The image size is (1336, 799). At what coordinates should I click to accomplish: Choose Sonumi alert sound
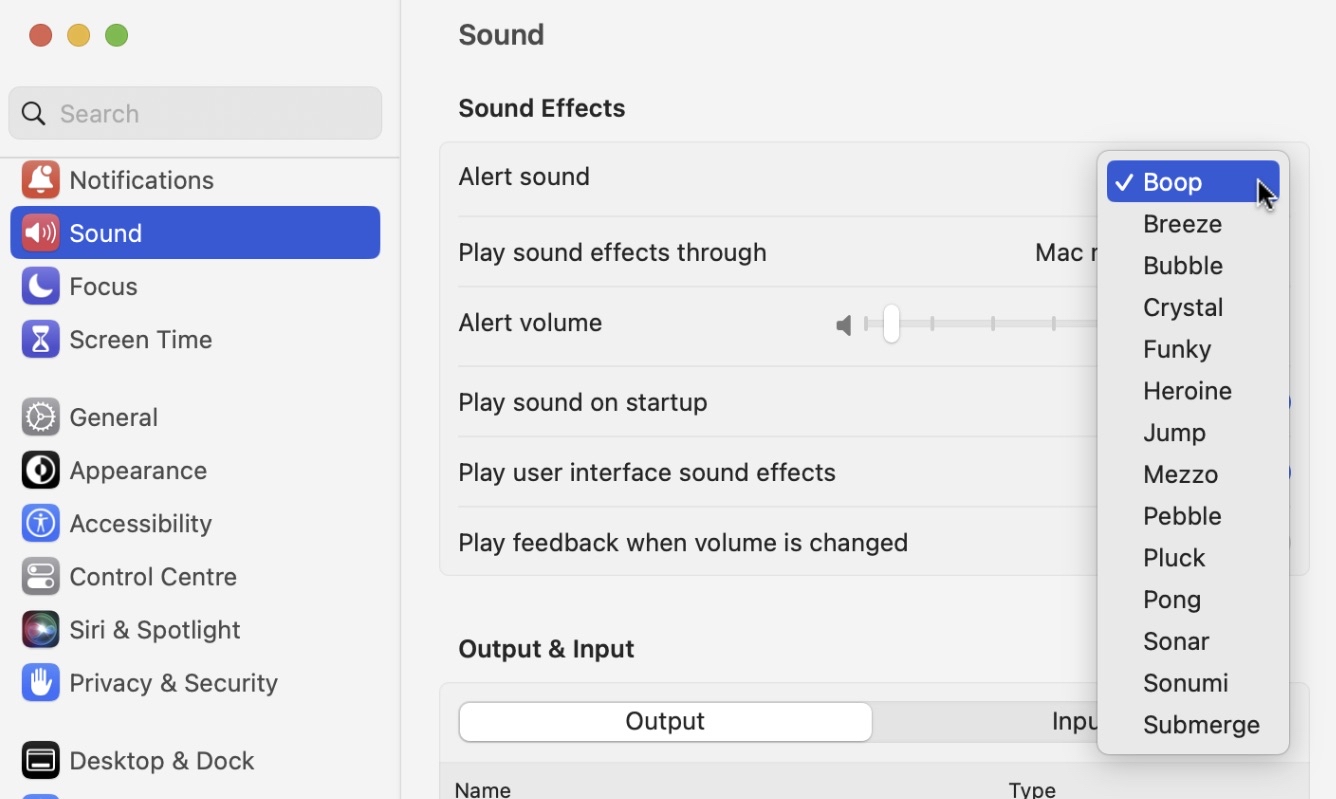(1193, 684)
